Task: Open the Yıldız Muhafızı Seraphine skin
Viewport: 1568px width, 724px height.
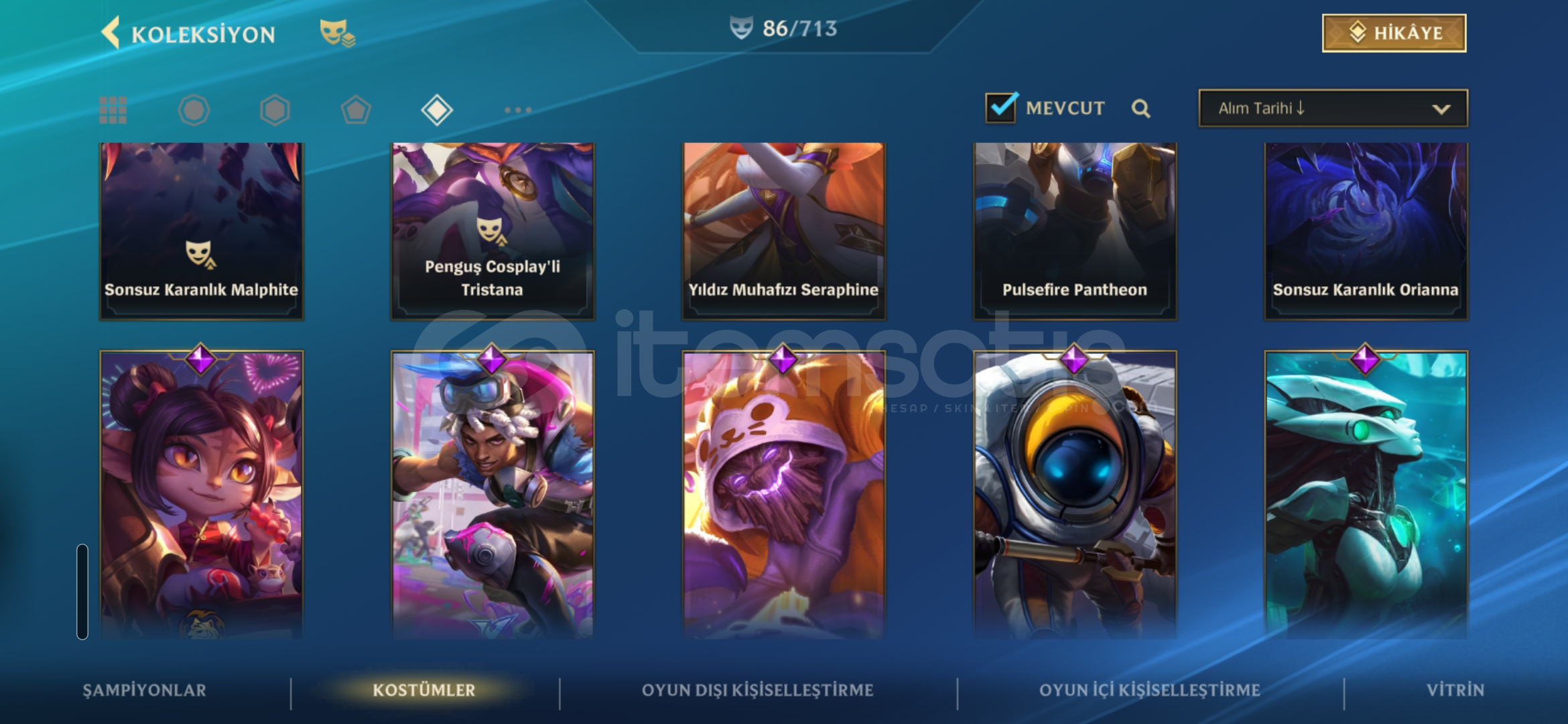Action: tap(783, 230)
